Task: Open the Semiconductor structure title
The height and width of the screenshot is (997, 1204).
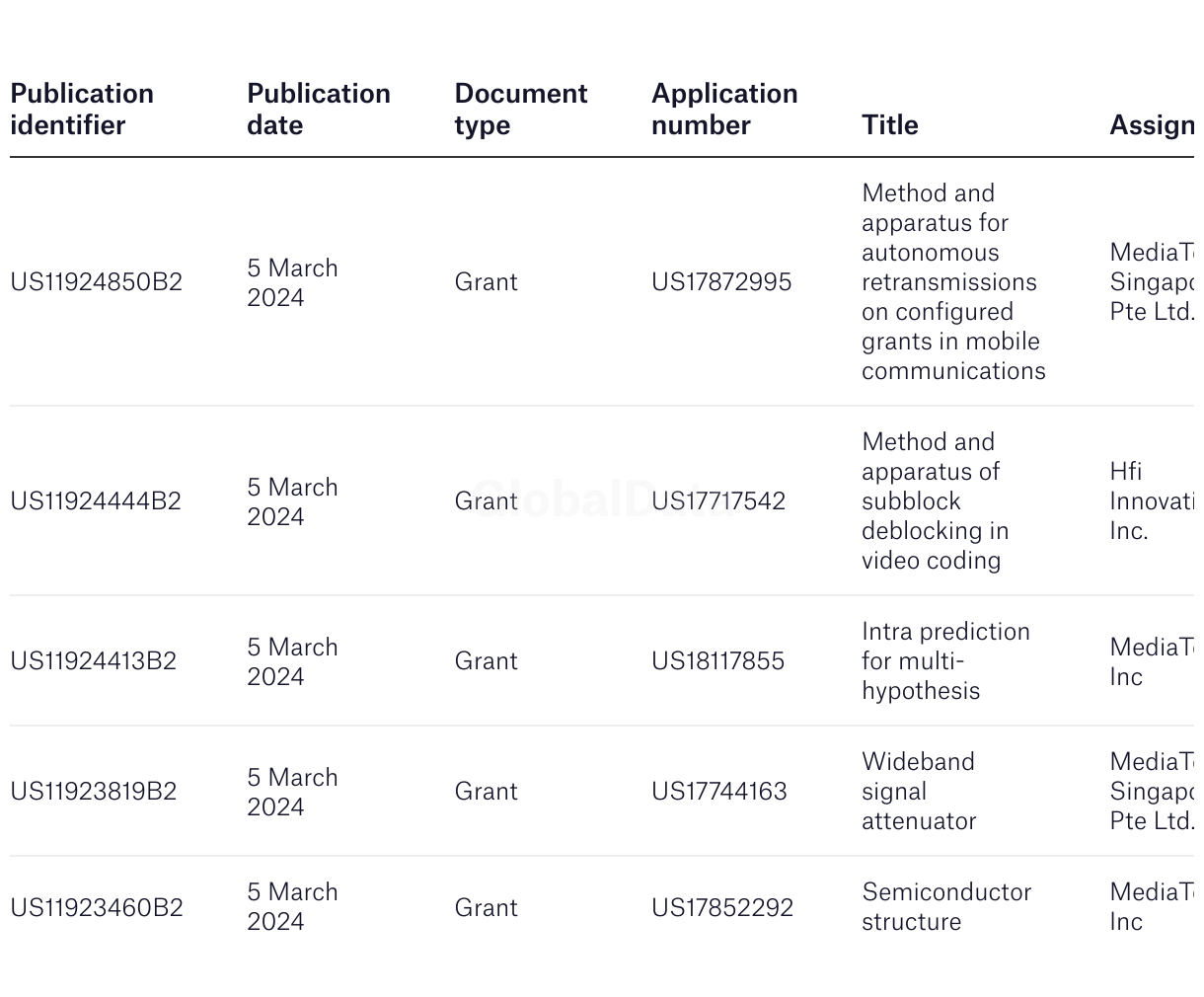Action: [946, 907]
